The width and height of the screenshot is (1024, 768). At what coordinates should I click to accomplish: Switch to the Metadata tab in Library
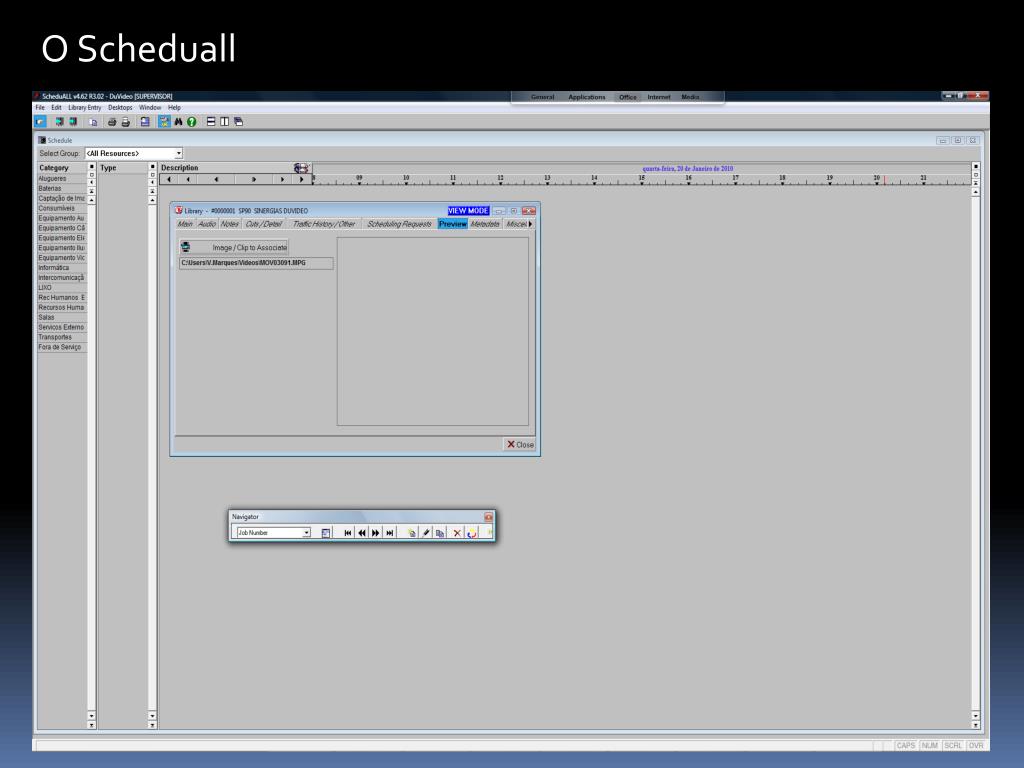485,224
